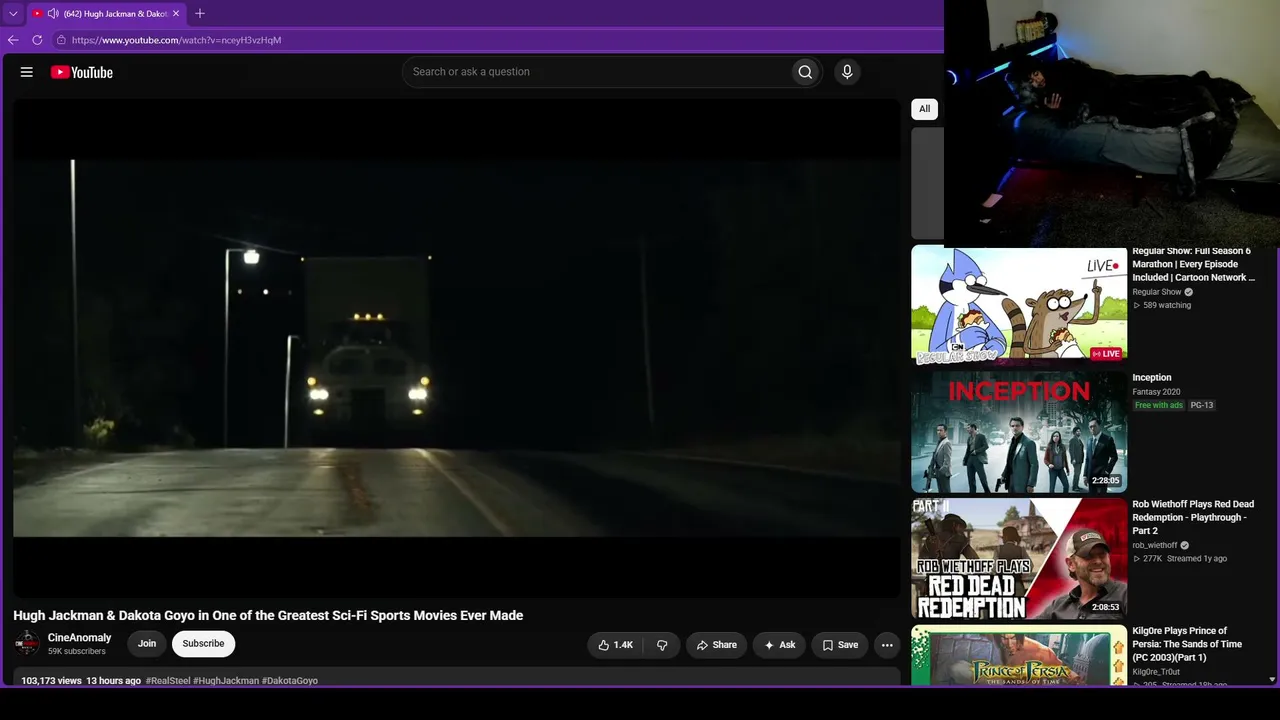Screen dimensions: 1280x720
Task: Open the Prince of Persia video thumbnail
Action: (x=1019, y=655)
